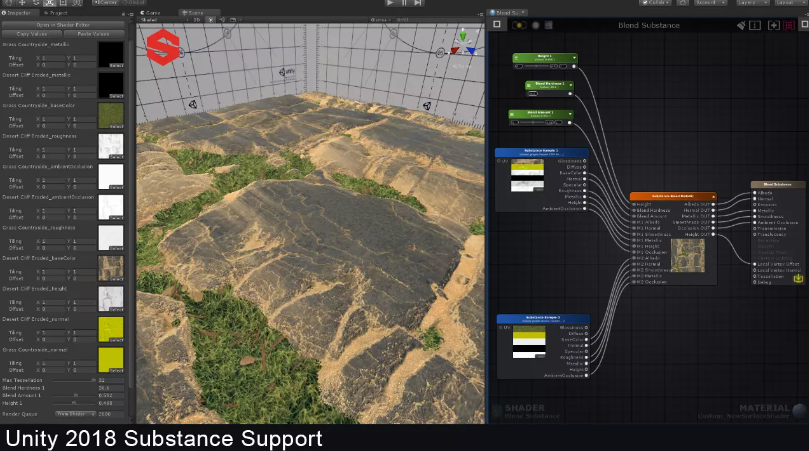Click Open in Shader Editor button
The height and width of the screenshot is (451, 809).
point(63,25)
